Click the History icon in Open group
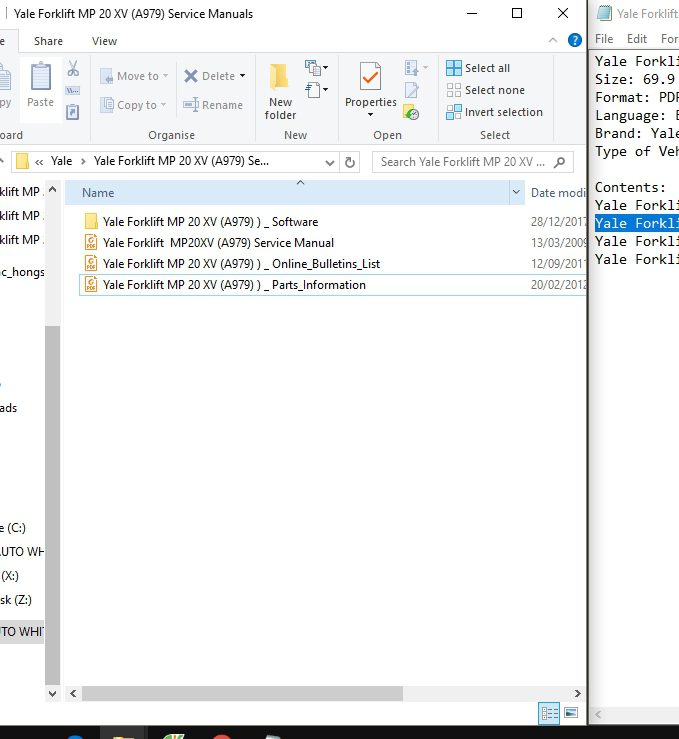Screen dimensions: 679x739 pos(411,112)
